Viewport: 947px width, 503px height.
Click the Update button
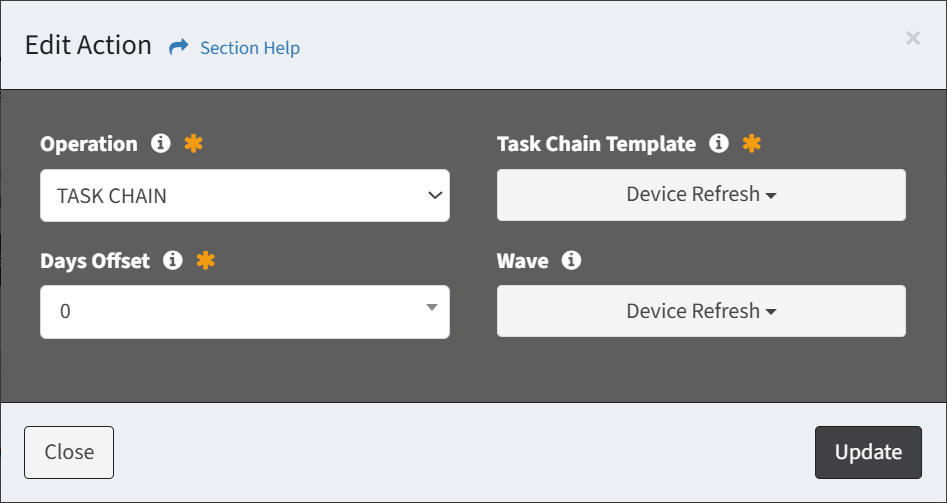(x=868, y=452)
